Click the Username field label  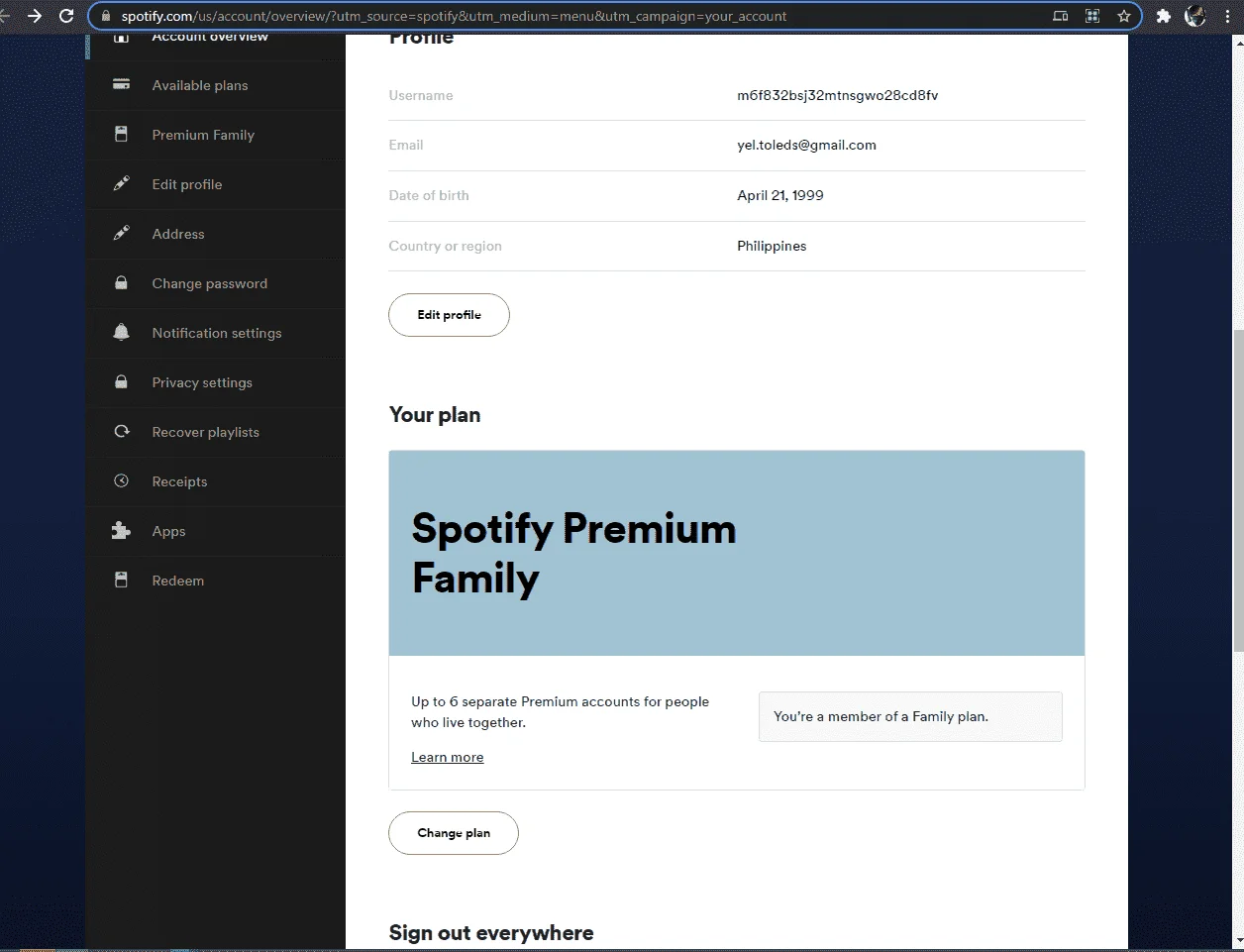point(421,95)
